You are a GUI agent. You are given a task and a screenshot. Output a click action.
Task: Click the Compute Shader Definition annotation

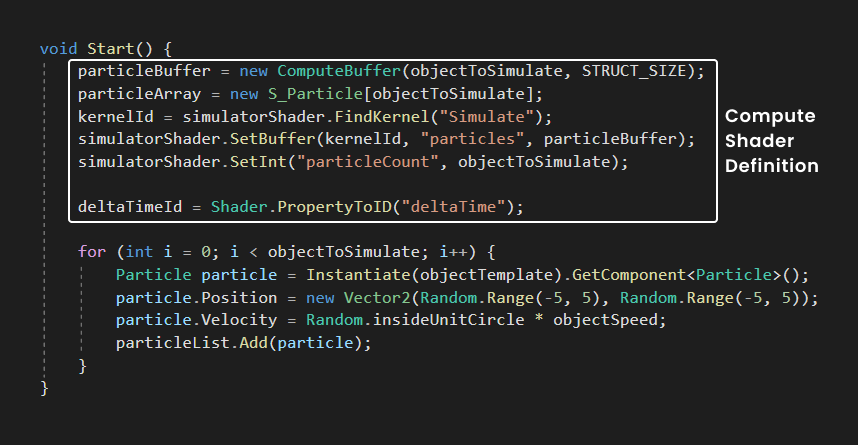[x=771, y=141]
